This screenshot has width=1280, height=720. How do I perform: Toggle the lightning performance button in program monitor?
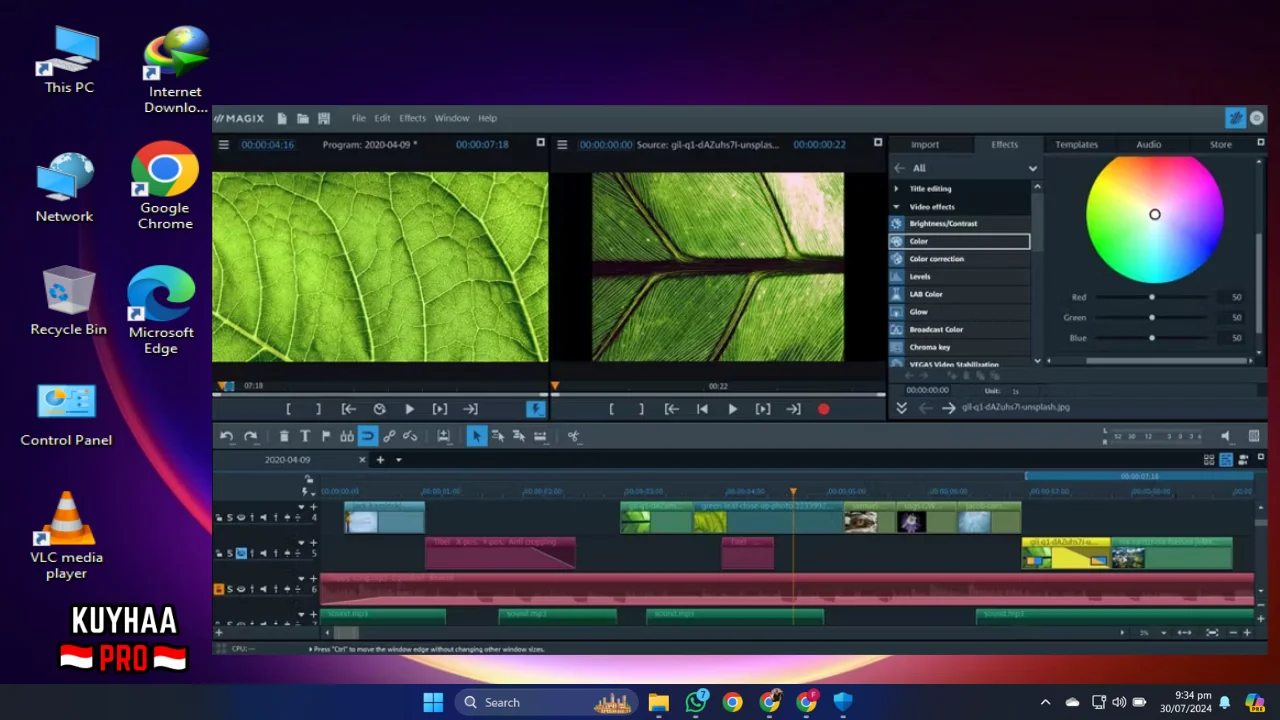536,409
